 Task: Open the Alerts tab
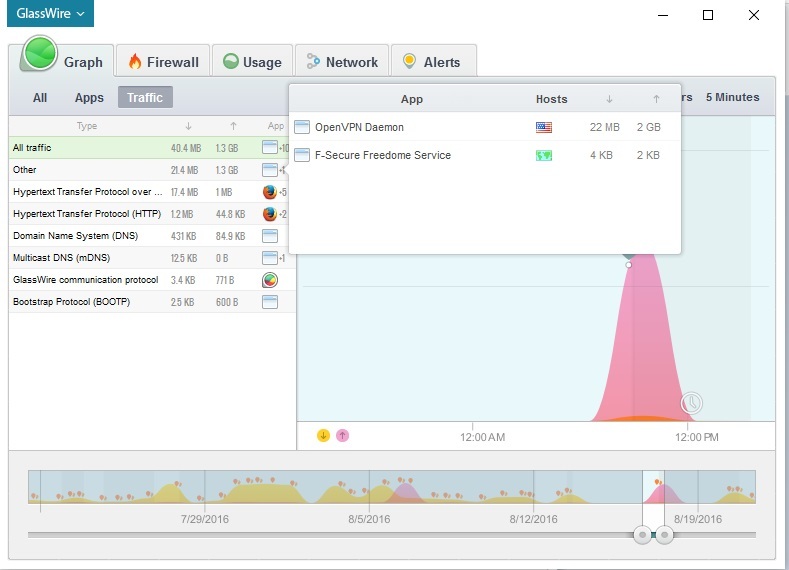tap(432, 62)
